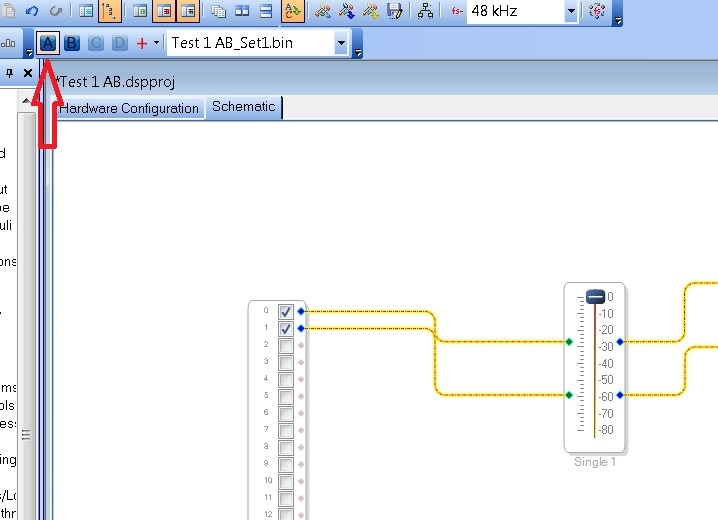Enable input channel 2 checkbox
Image resolution: width=718 pixels, height=520 pixels.
tap(286, 346)
